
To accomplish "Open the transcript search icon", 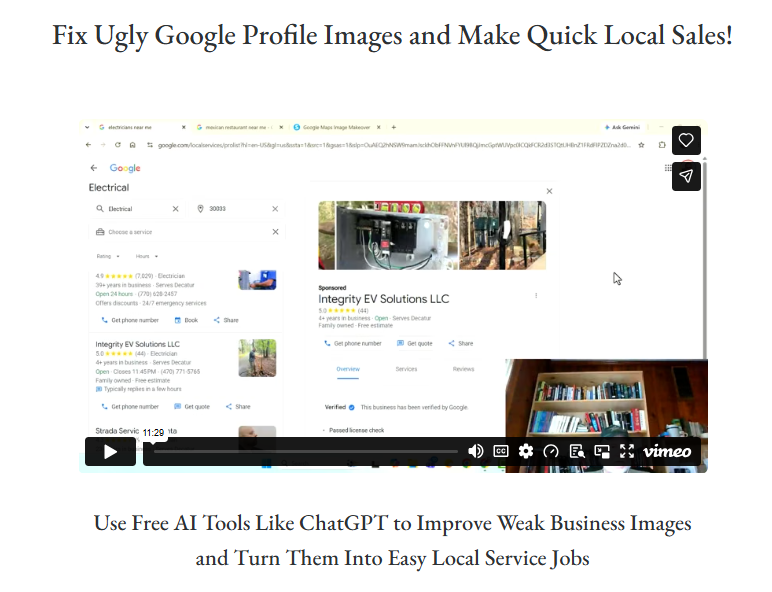I will (577, 451).
